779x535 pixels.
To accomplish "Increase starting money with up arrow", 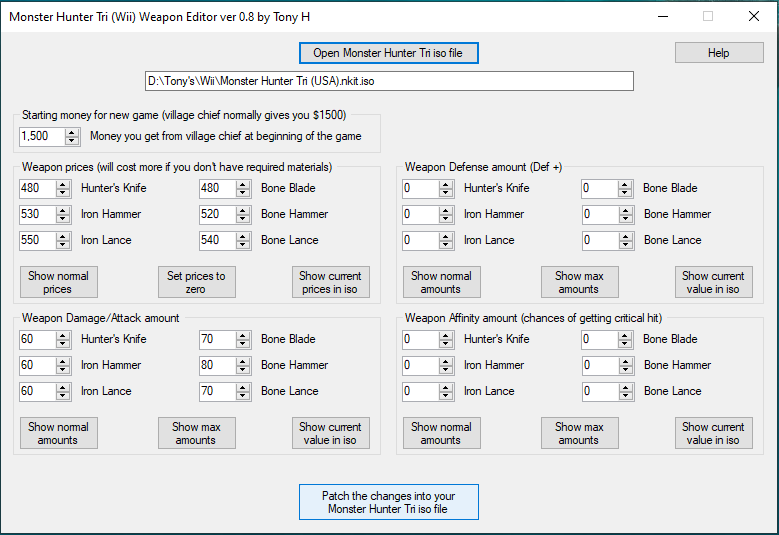I will [72, 132].
